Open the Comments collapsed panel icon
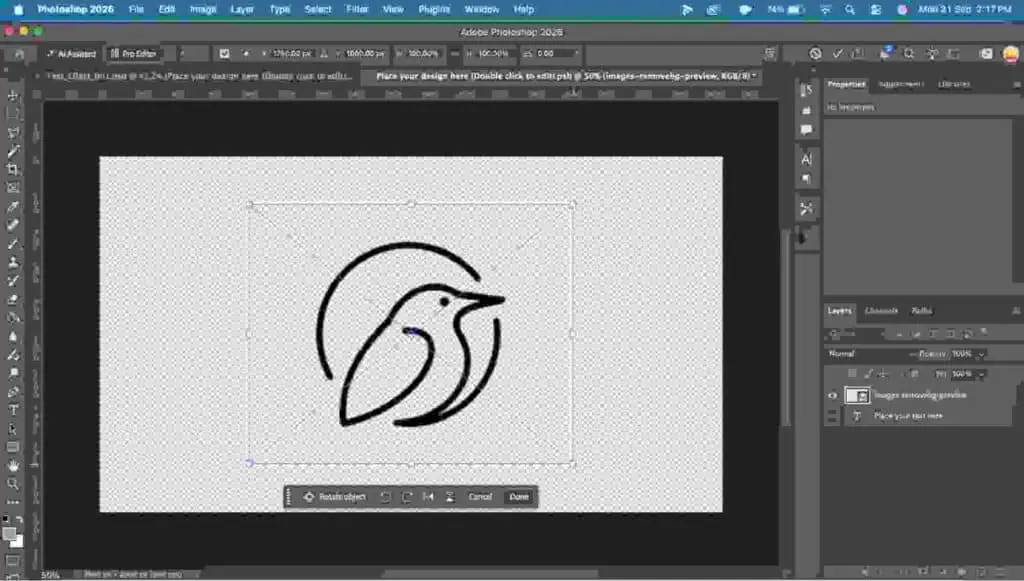1024x581 pixels. tap(807, 130)
